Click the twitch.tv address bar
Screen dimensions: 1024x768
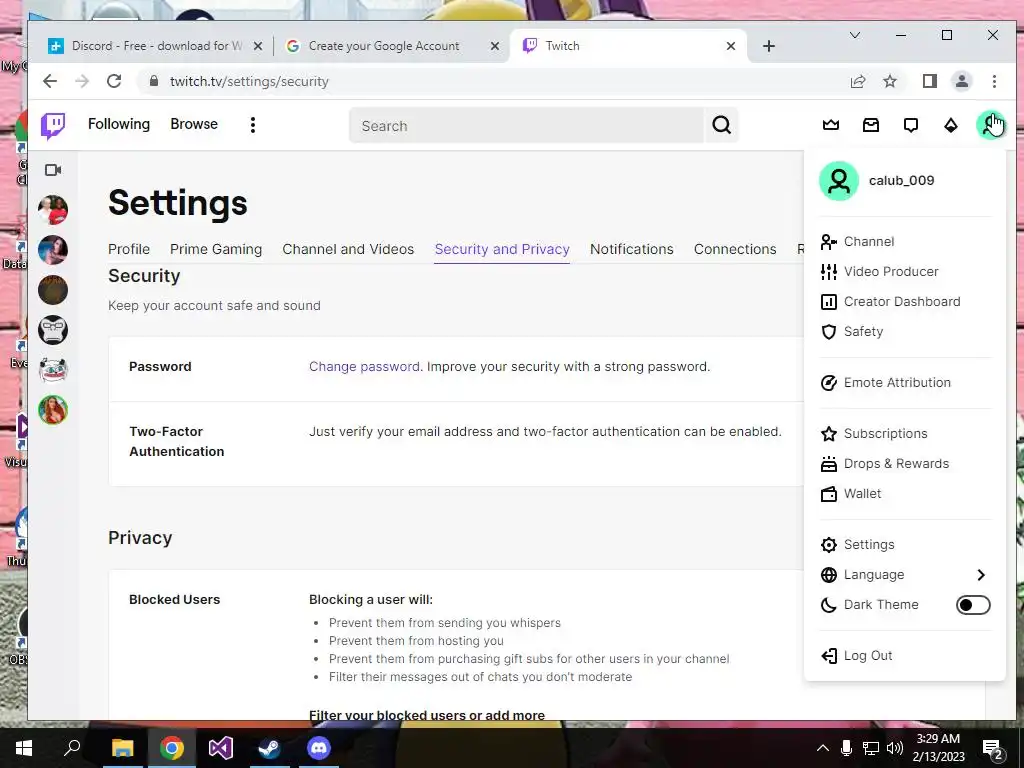490,81
